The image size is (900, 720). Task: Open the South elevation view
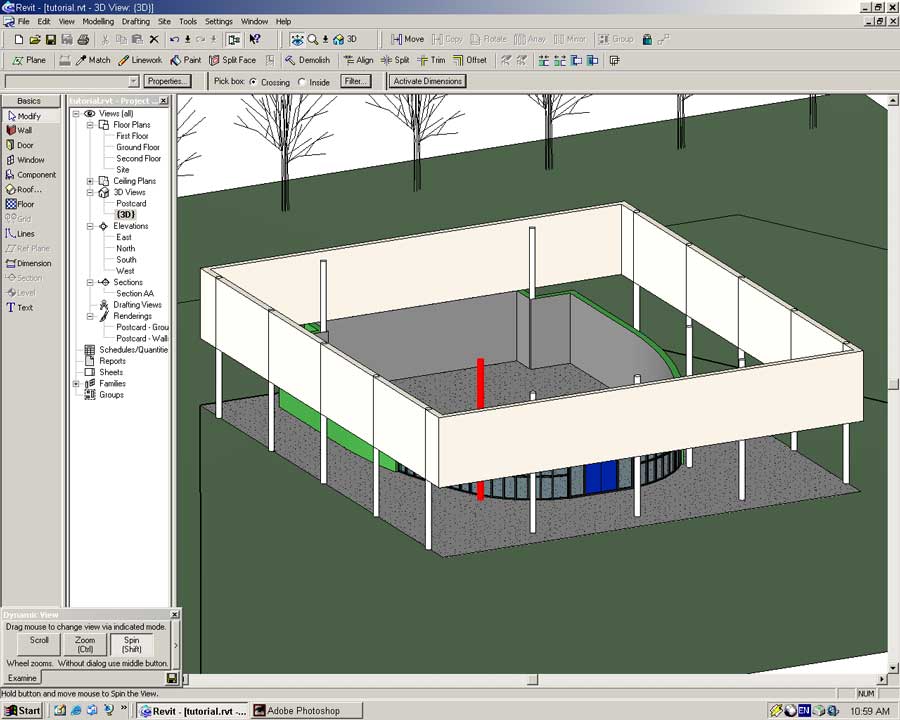(x=126, y=260)
